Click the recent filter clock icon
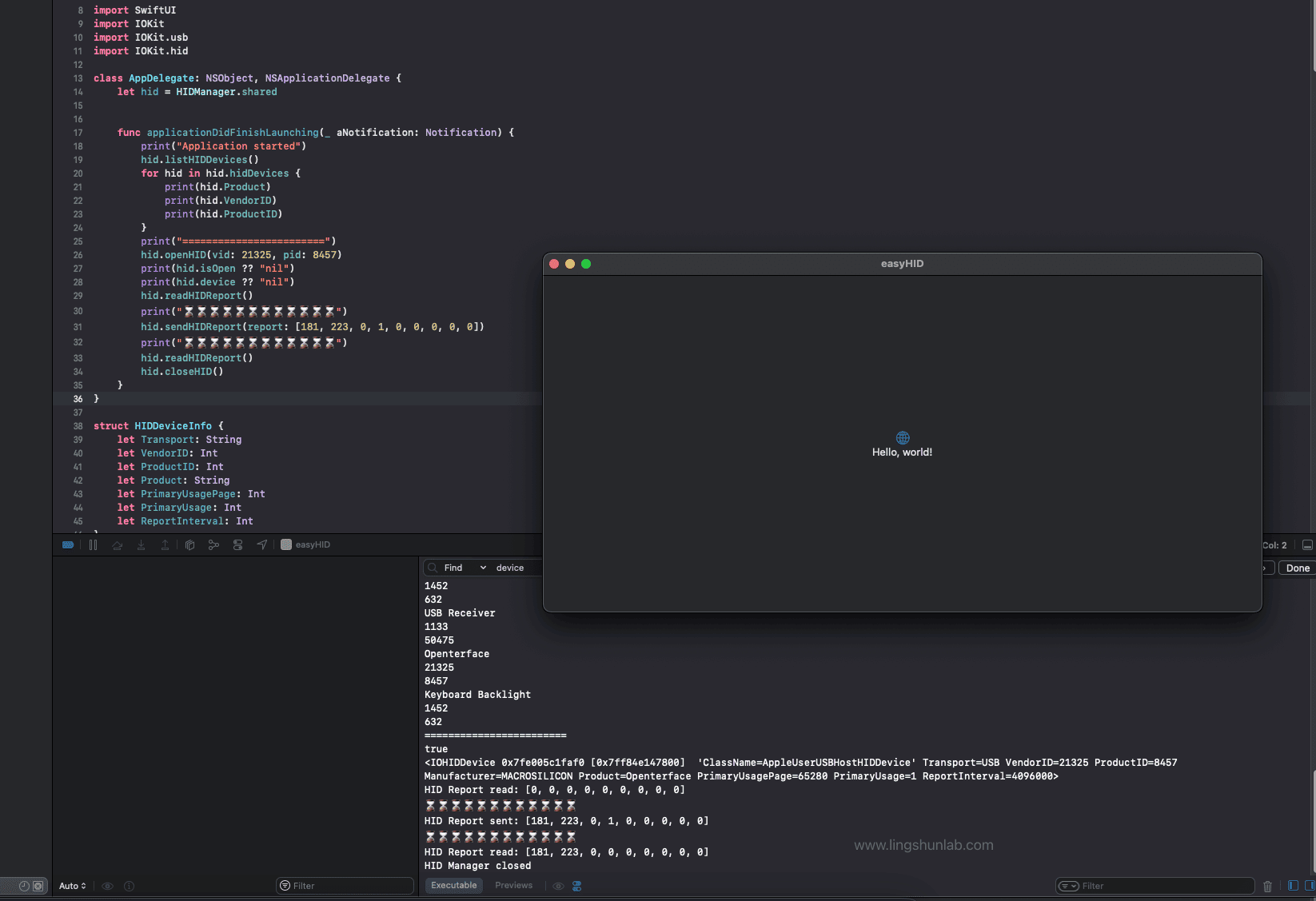 (x=24, y=886)
